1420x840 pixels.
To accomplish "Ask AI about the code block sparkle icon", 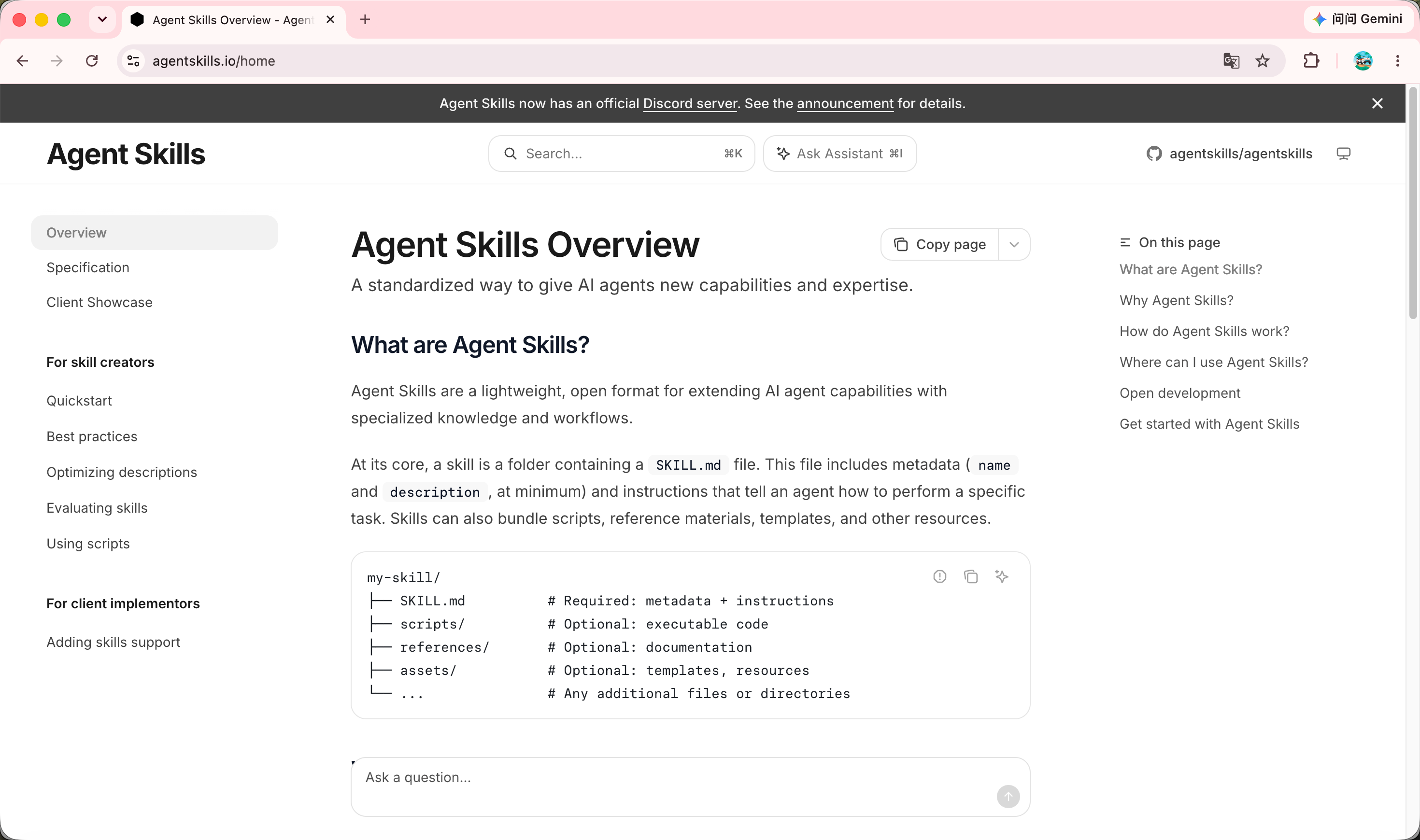I will click(x=1002, y=576).
